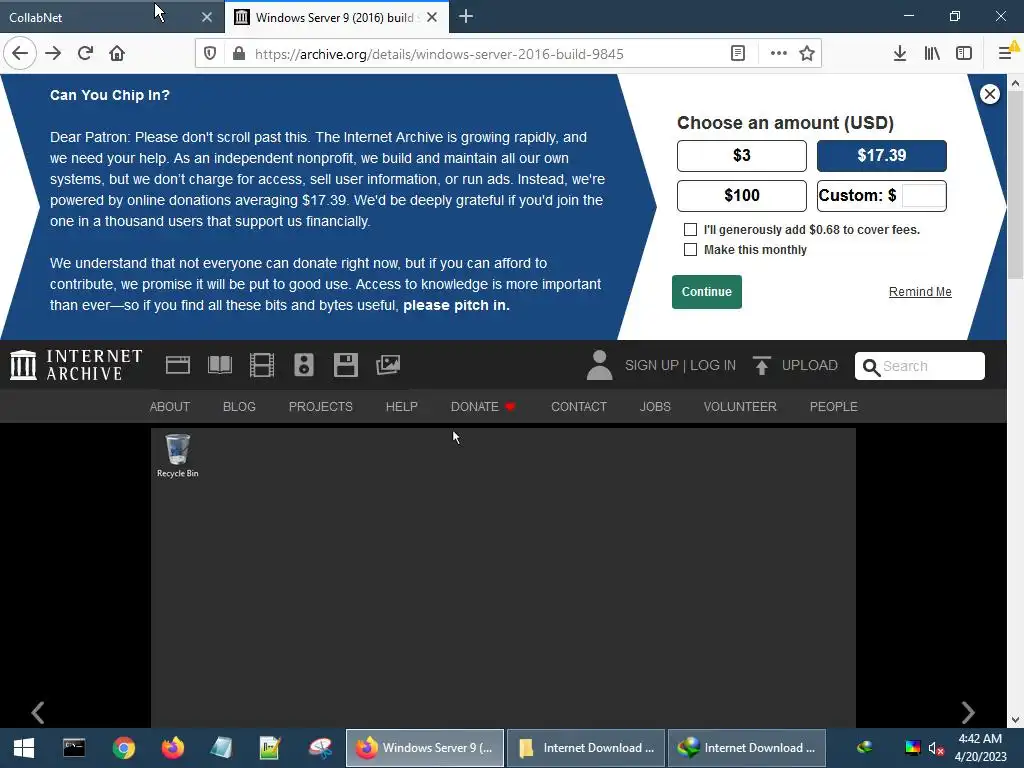
Task: Open the Firefox downloads panel
Action: click(x=900, y=54)
